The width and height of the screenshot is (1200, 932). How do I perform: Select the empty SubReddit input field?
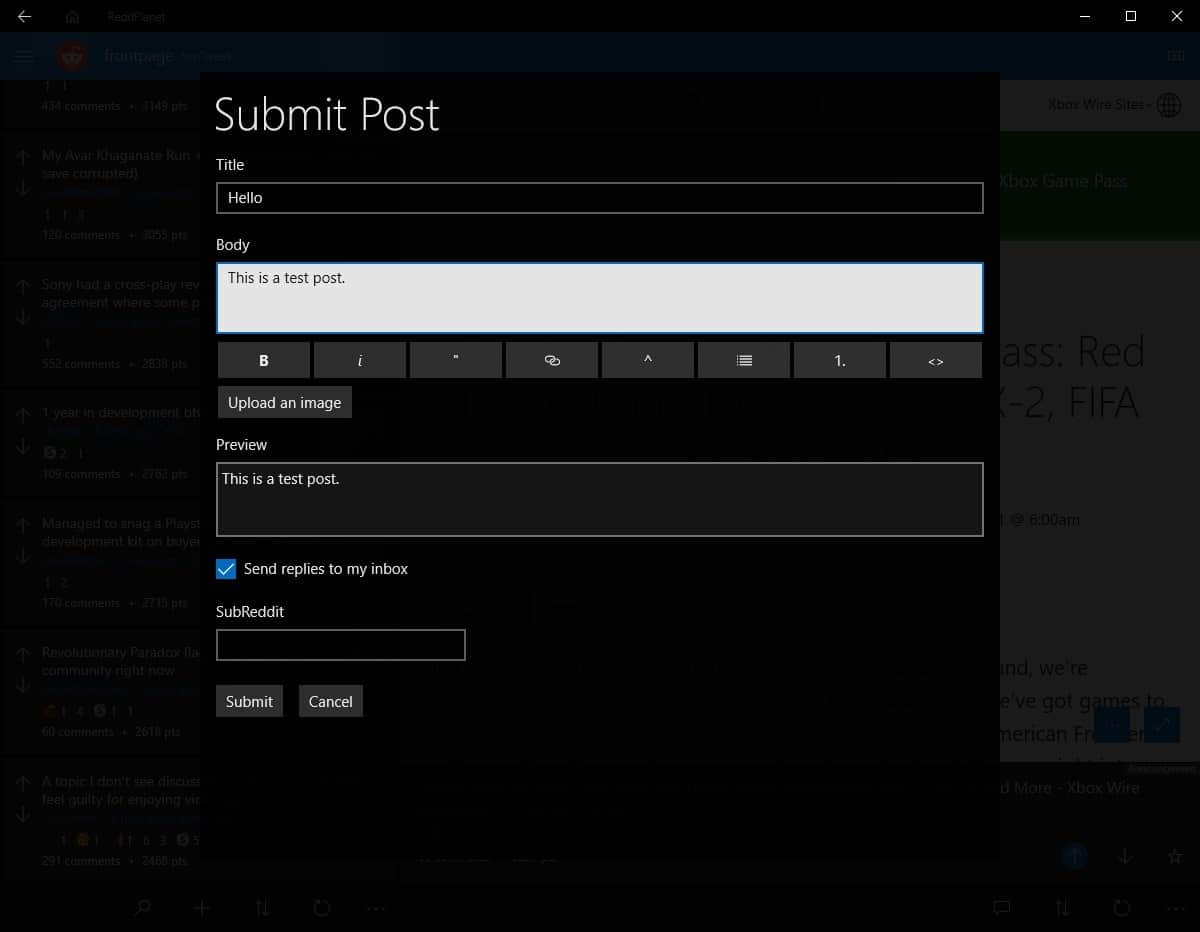coord(340,645)
